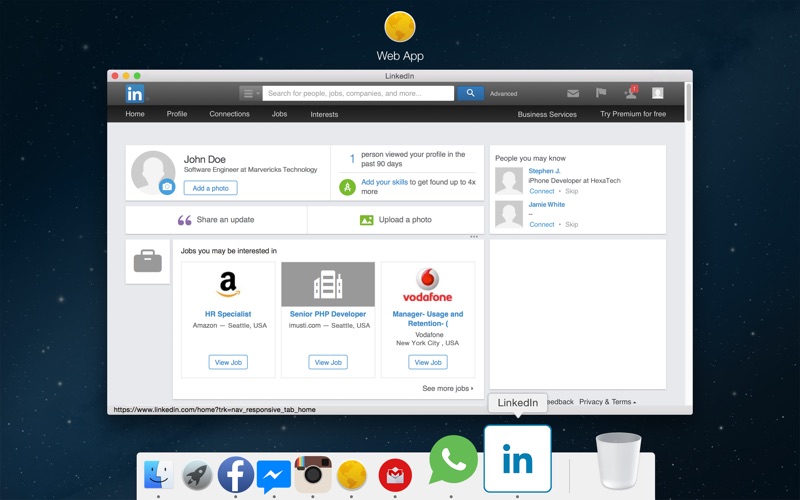The width and height of the screenshot is (800, 500).
Task: Open Business Services in the nav bar
Action: 547,114
